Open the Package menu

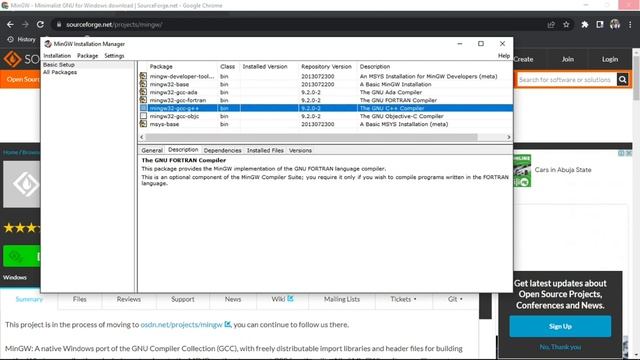pos(87,56)
